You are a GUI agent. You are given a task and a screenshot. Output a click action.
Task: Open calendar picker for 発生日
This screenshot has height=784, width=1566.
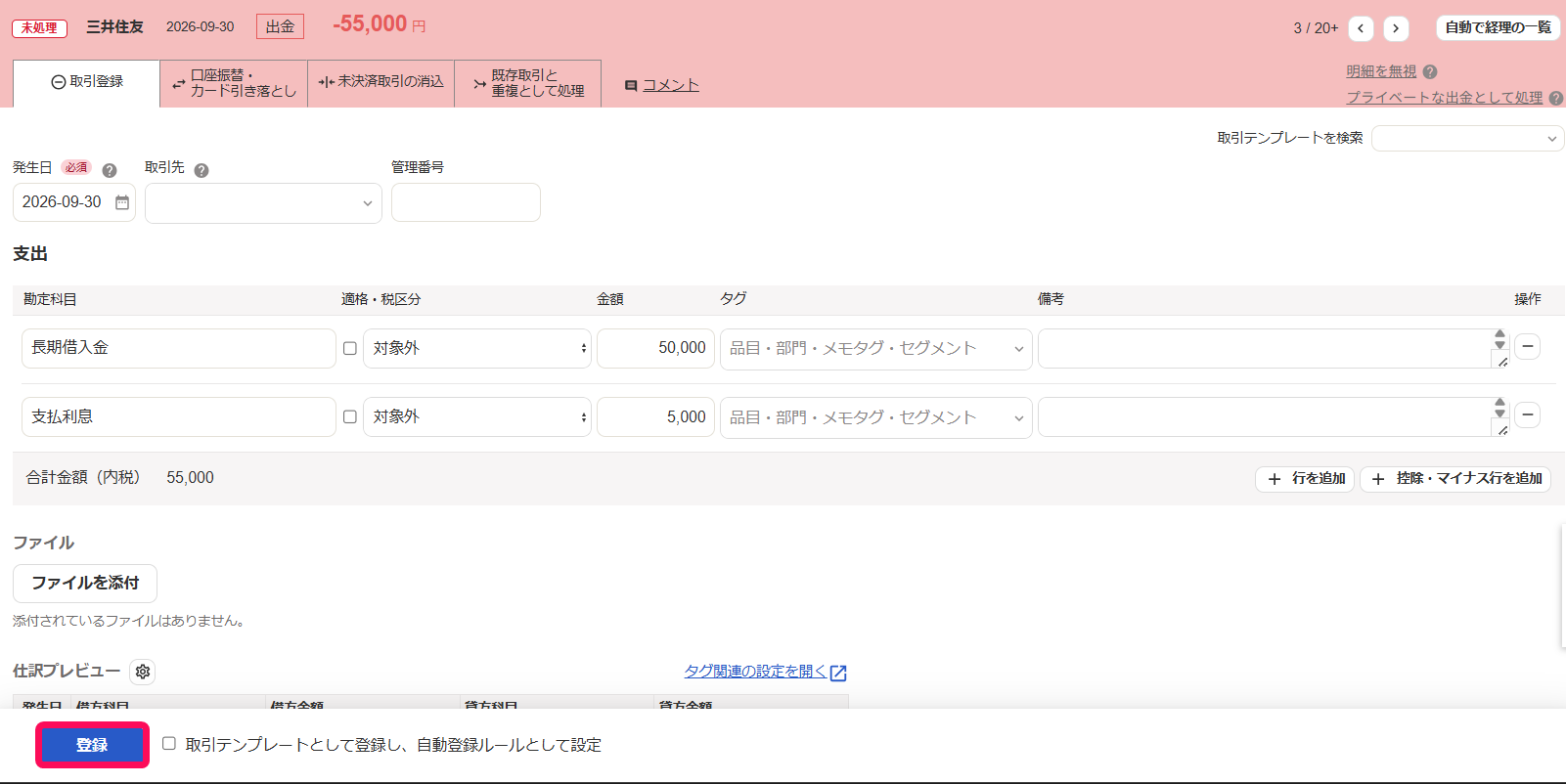point(122,202)
